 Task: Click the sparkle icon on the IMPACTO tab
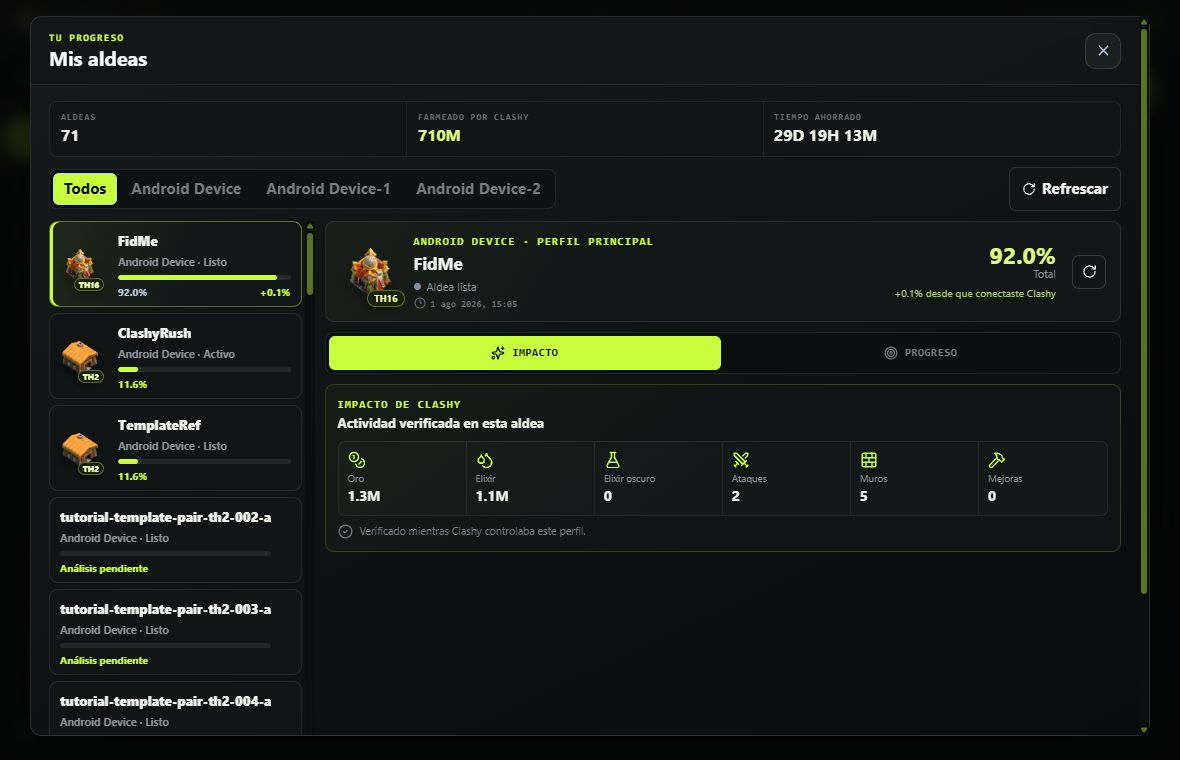tap(497, 353)
